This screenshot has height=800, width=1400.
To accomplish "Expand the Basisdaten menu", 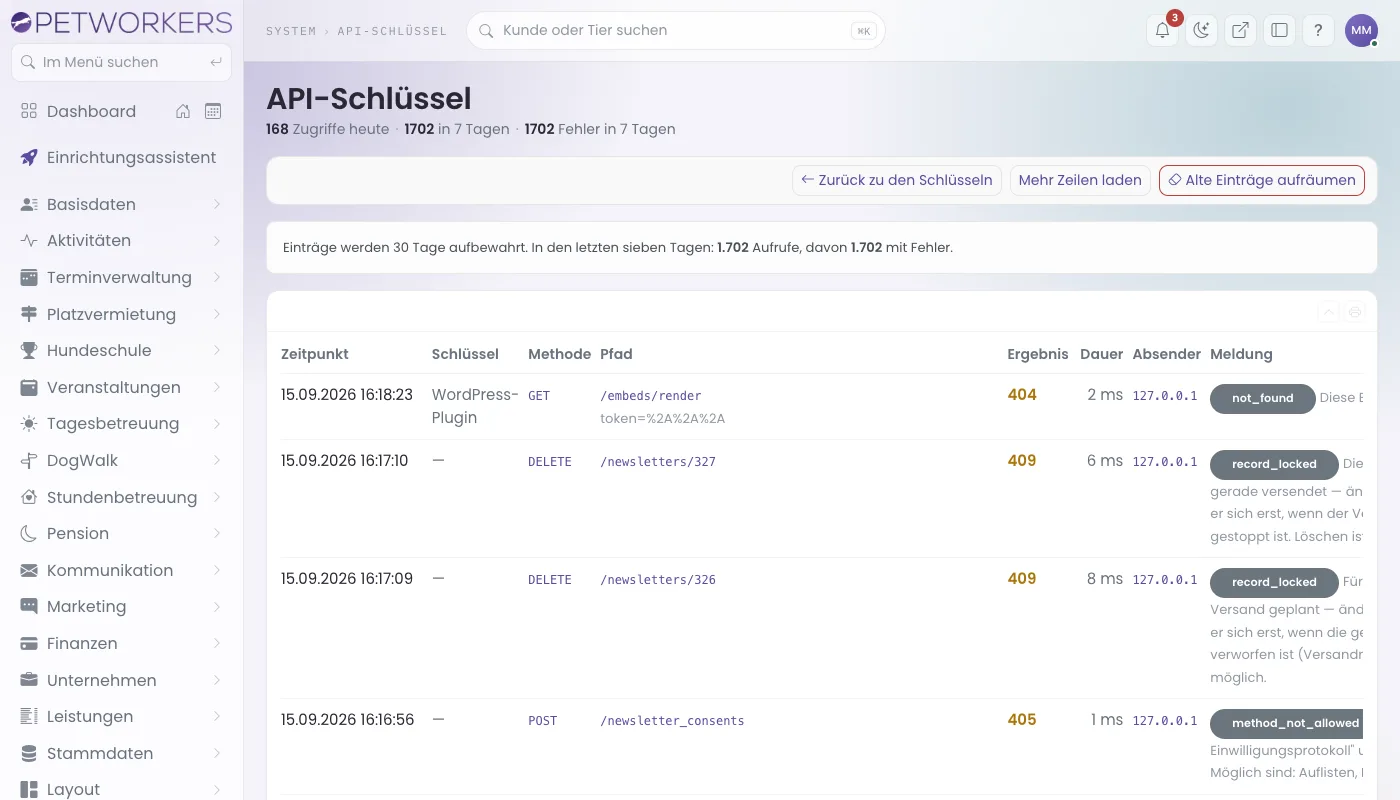I will click(x=121, y=204).
